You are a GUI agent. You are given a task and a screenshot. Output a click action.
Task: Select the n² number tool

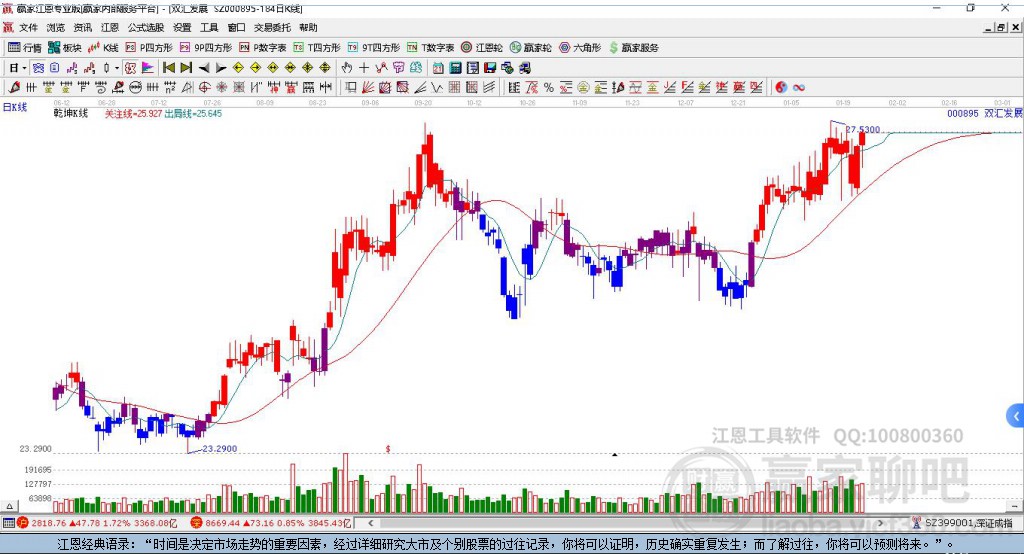coord(170,88)
